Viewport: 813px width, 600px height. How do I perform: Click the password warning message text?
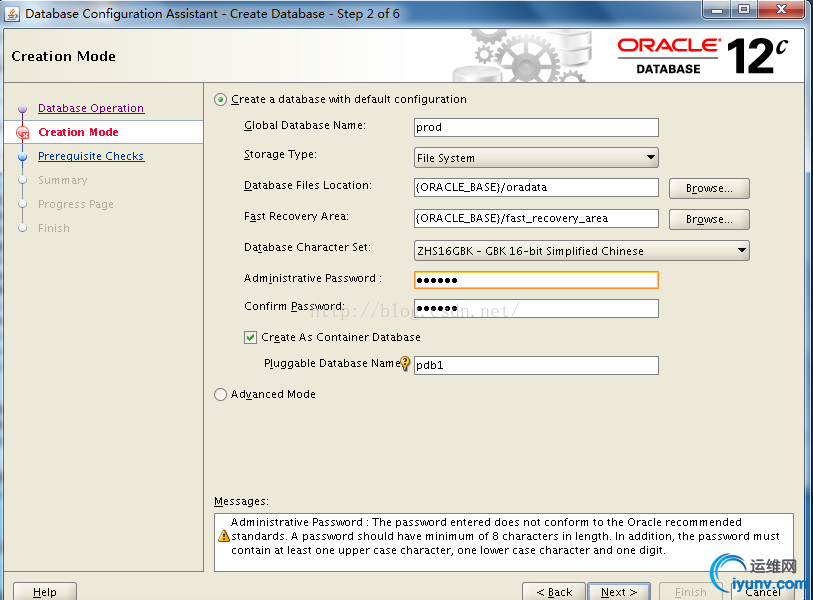tap(505, 536)
